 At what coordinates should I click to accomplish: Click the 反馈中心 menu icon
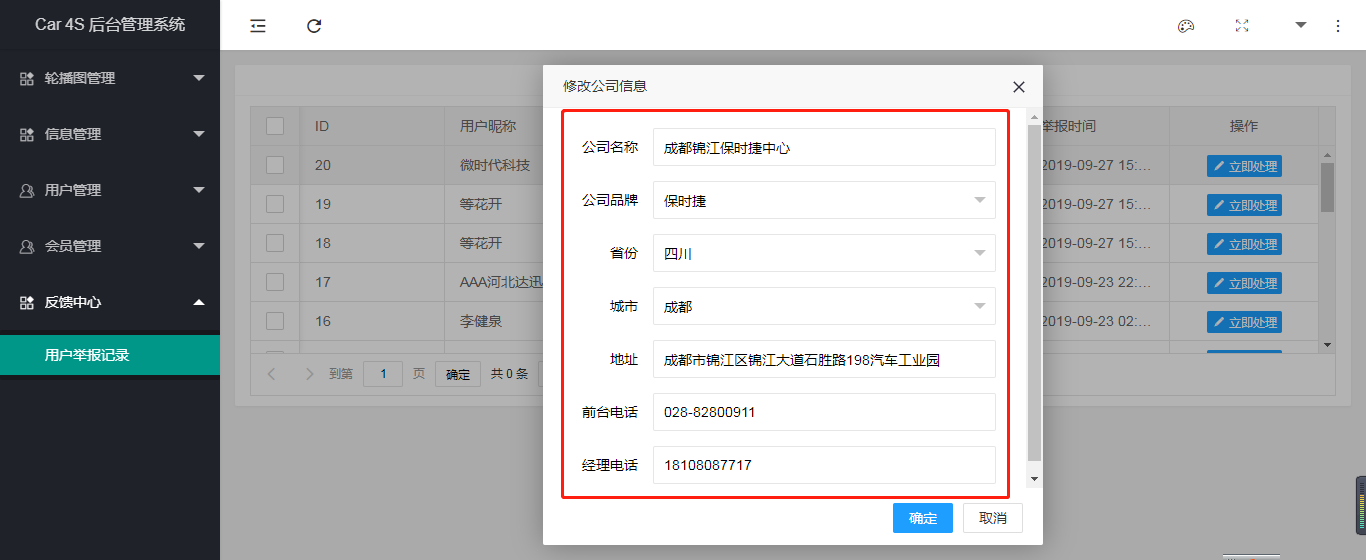27,302
